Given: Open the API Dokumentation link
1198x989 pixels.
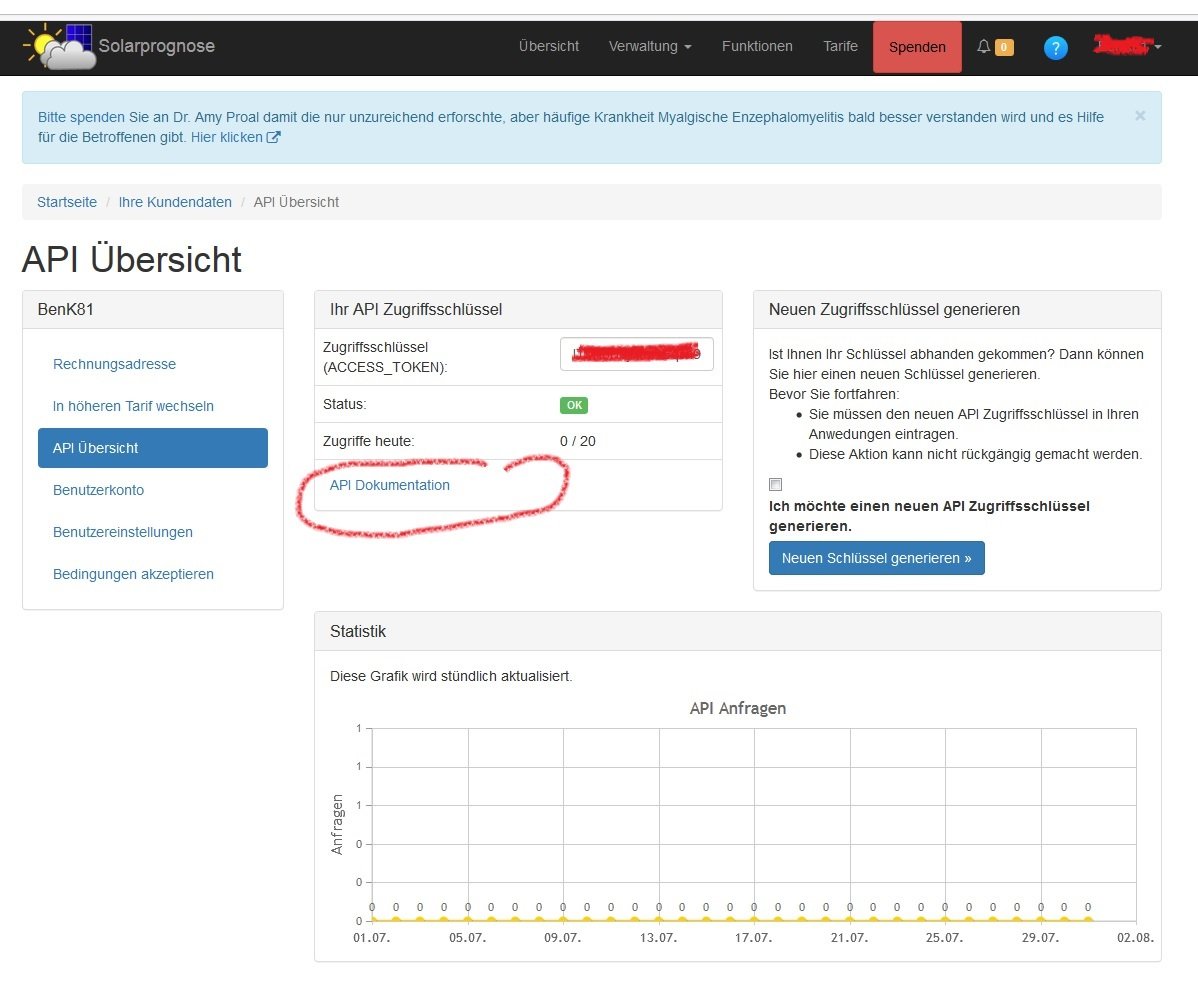Looking at the screenshot, I should (x=390, y=485).
